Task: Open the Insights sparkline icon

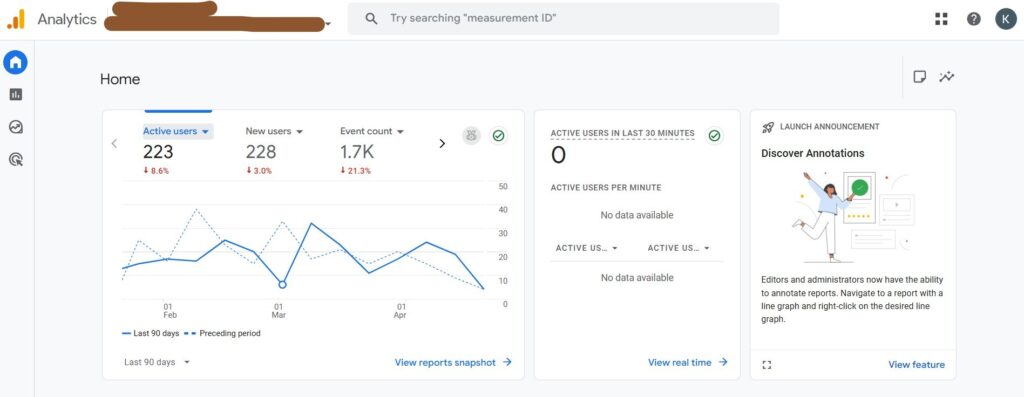Action: (946, 77)
